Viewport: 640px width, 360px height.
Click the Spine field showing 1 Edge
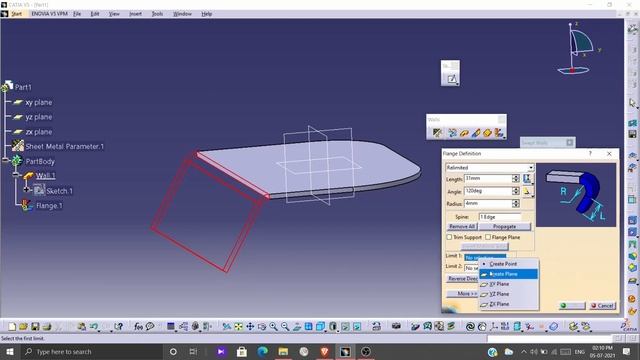click(x=500, y=217)
